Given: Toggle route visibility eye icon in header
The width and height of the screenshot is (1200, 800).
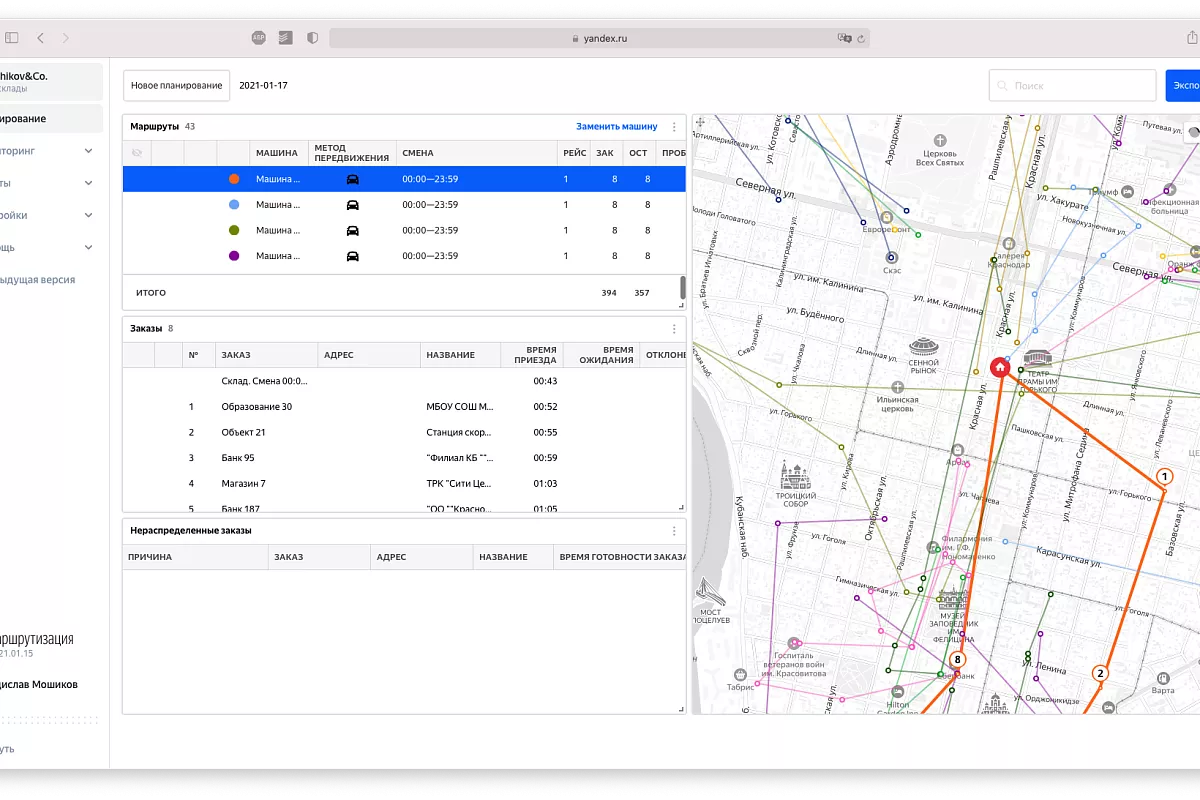Looking at the screenshot, I should (x=137, y=153).
